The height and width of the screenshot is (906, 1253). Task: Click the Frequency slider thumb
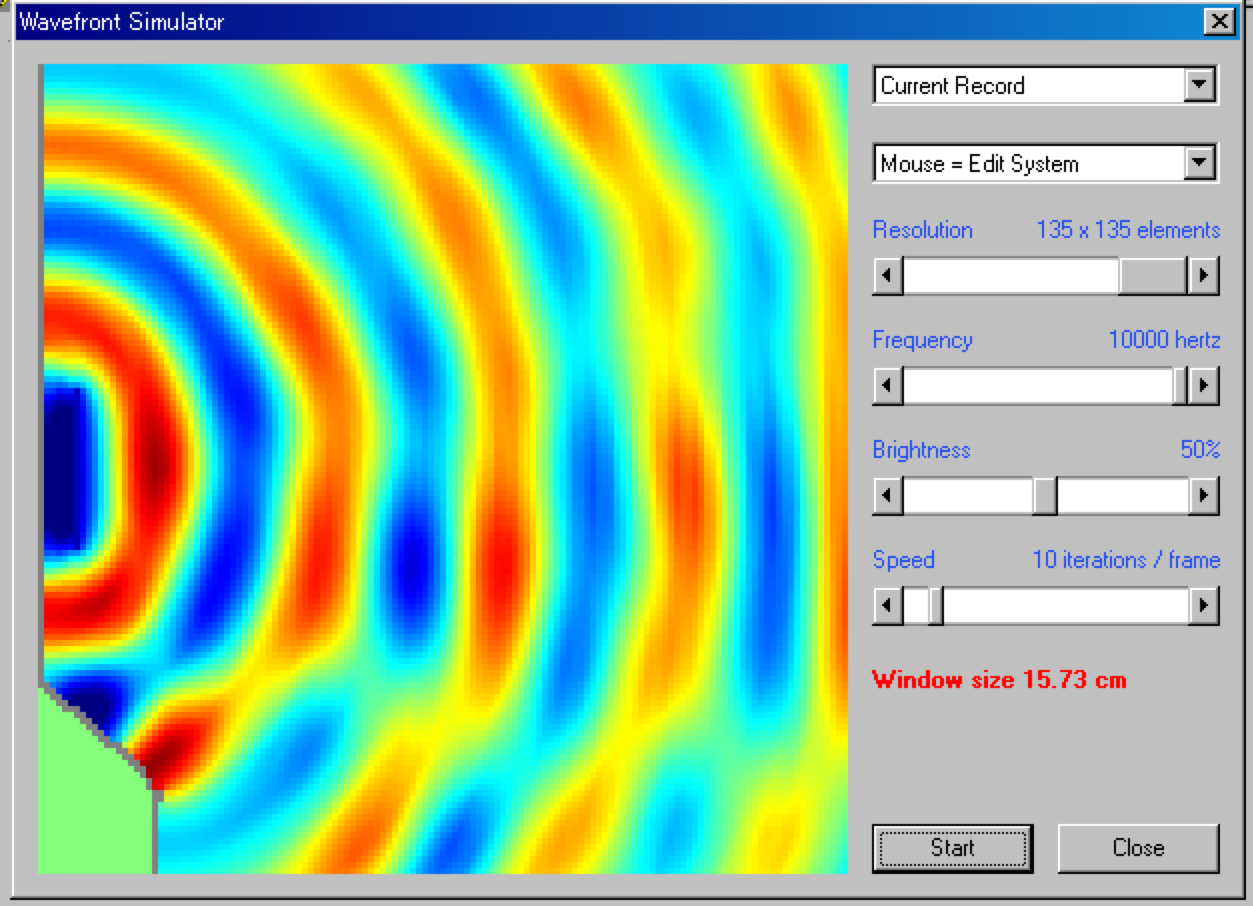(1180, 385)
